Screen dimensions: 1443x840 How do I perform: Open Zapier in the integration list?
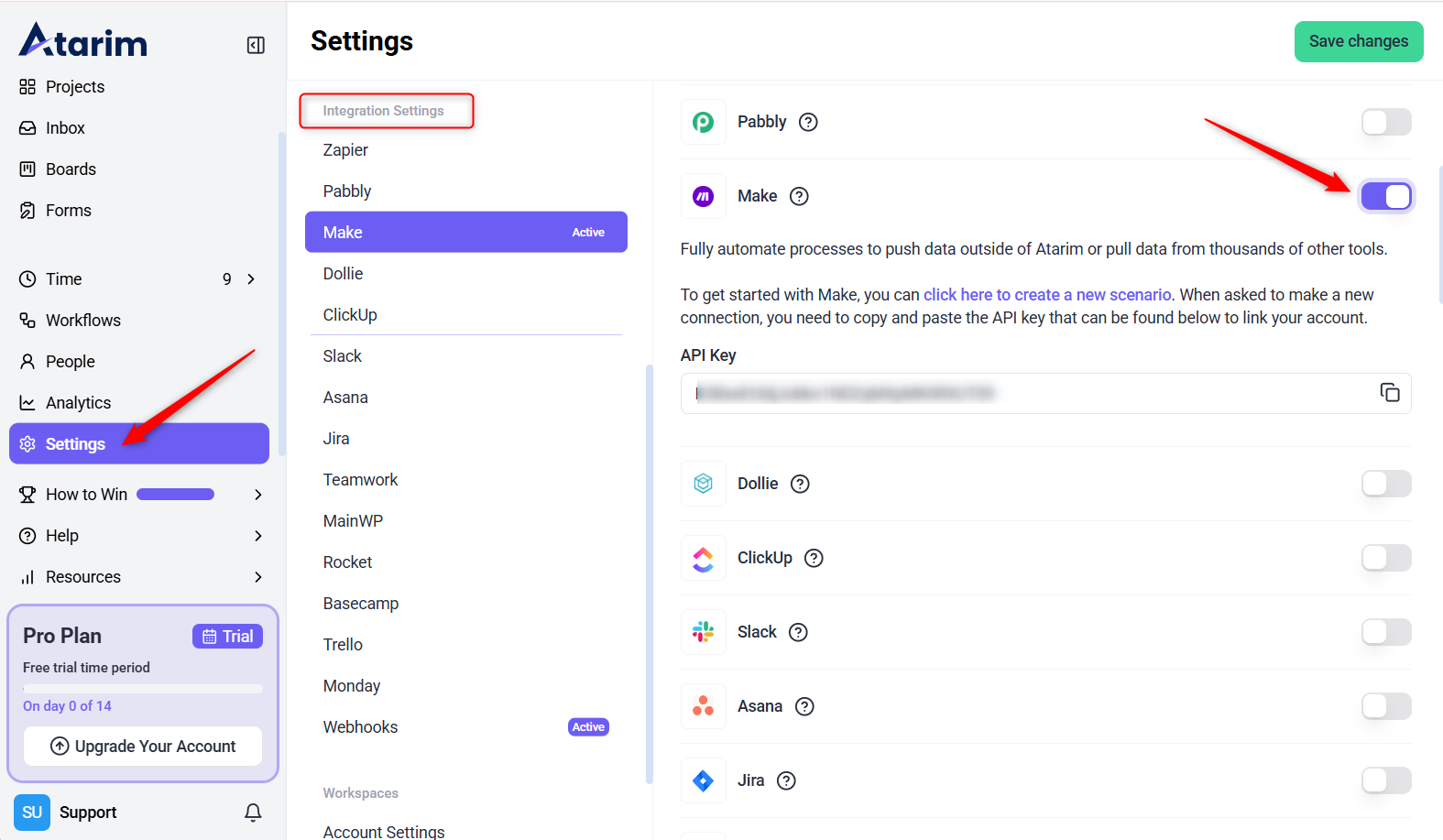coord(345,150)
